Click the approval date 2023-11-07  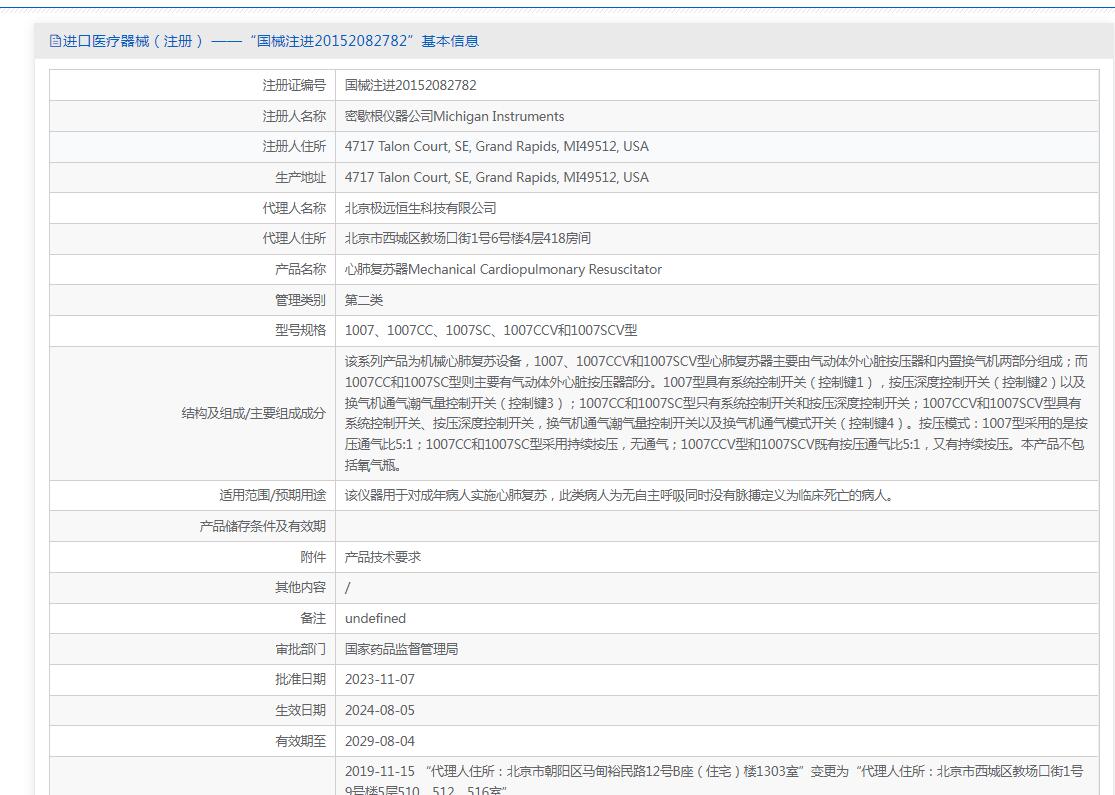coord(379,679)
